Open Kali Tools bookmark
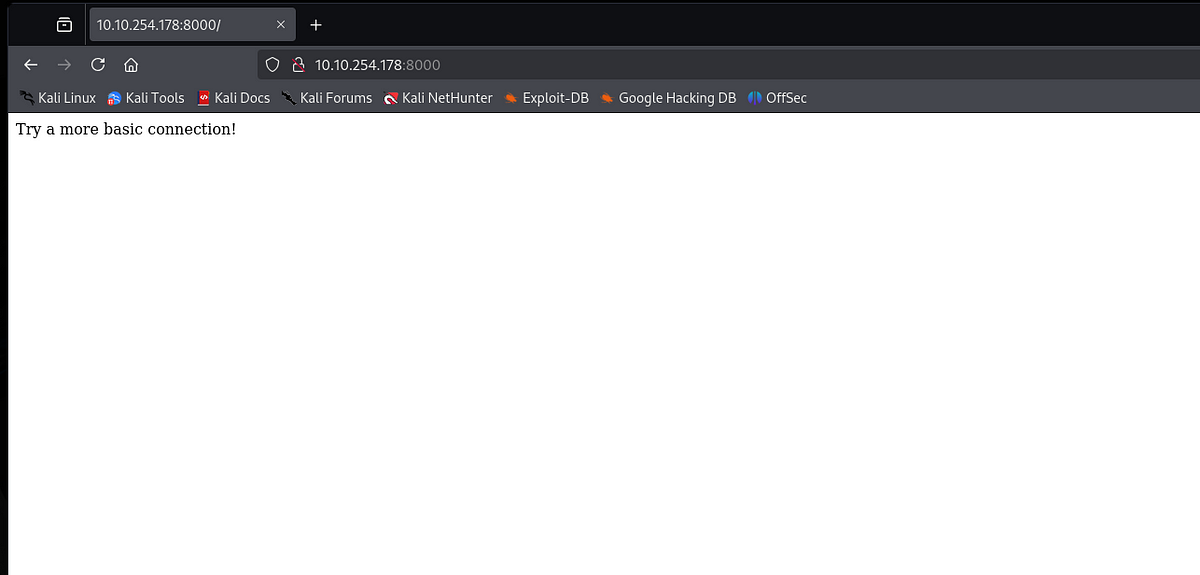 coord(146,98)
